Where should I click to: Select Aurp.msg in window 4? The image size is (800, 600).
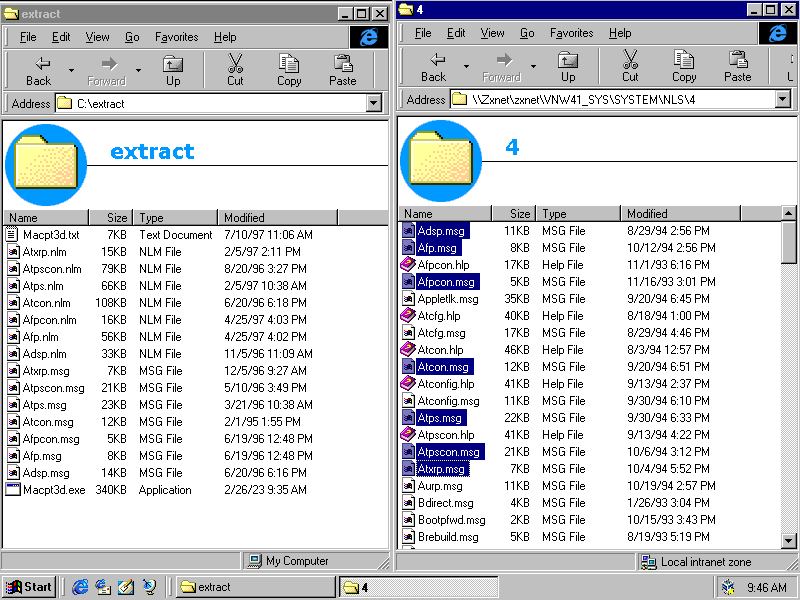(440, 486)
